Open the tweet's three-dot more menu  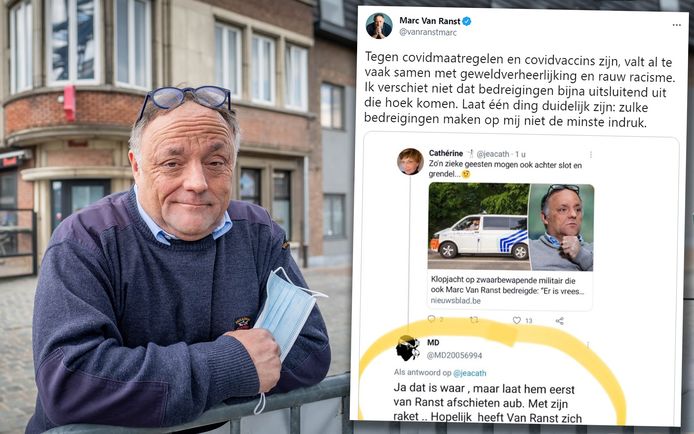coord(676,25)
